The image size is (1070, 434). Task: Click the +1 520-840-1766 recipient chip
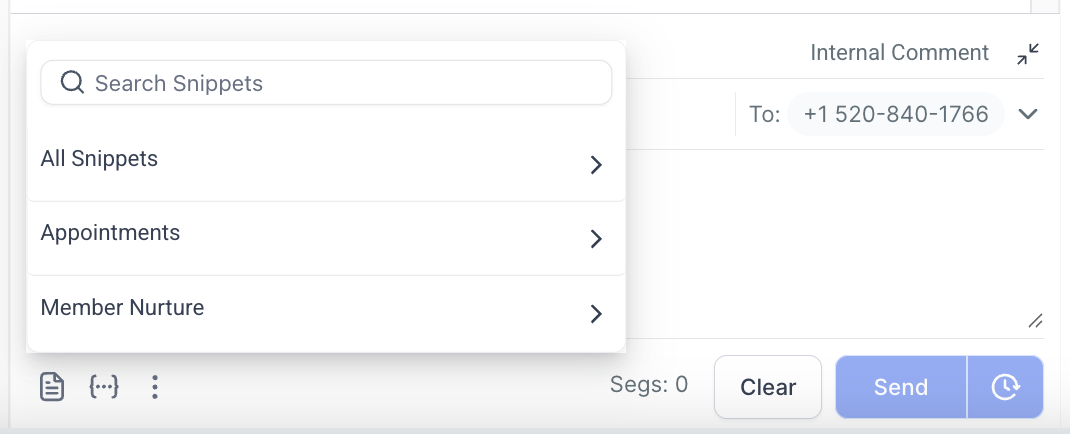click(x=895, y=114)
